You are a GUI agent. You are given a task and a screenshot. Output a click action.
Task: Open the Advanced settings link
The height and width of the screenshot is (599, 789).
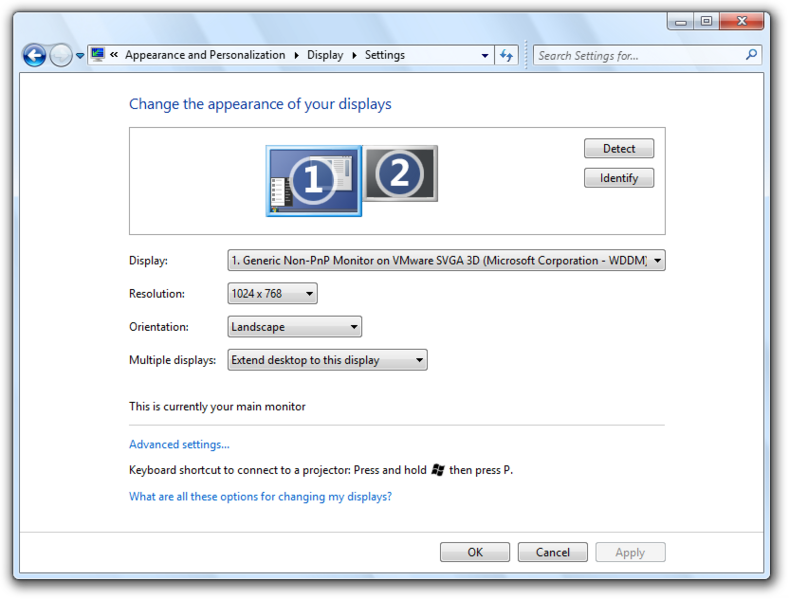pyautogui.click(x=179, y=444)
